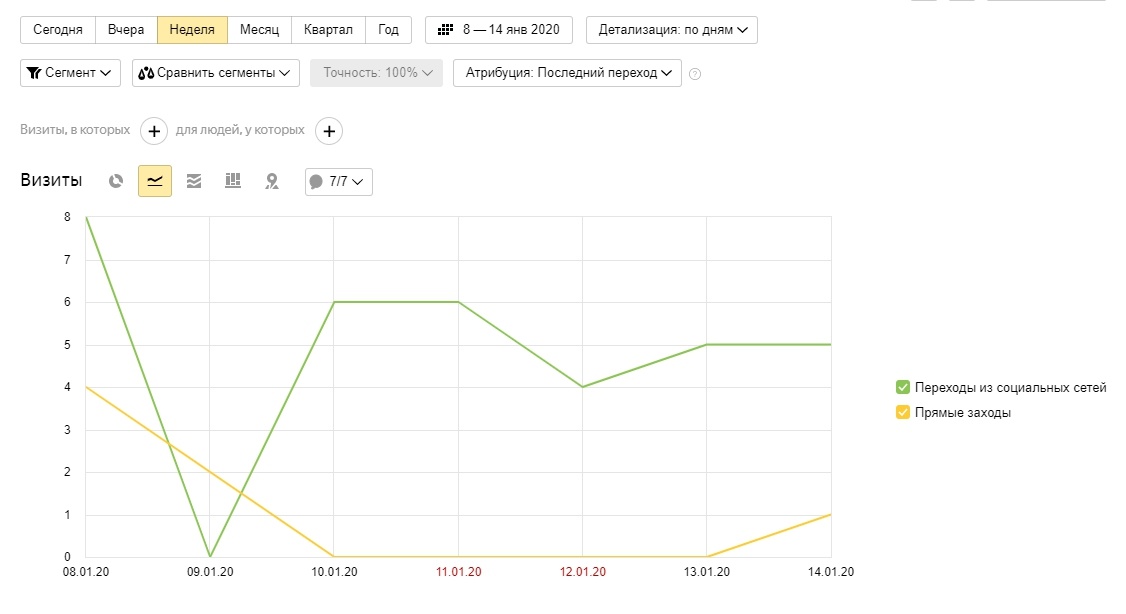Screen dimensions: 1126x614
Task: Uncheck 'Прямые заходы' legend checkbox
Action: 902,413
